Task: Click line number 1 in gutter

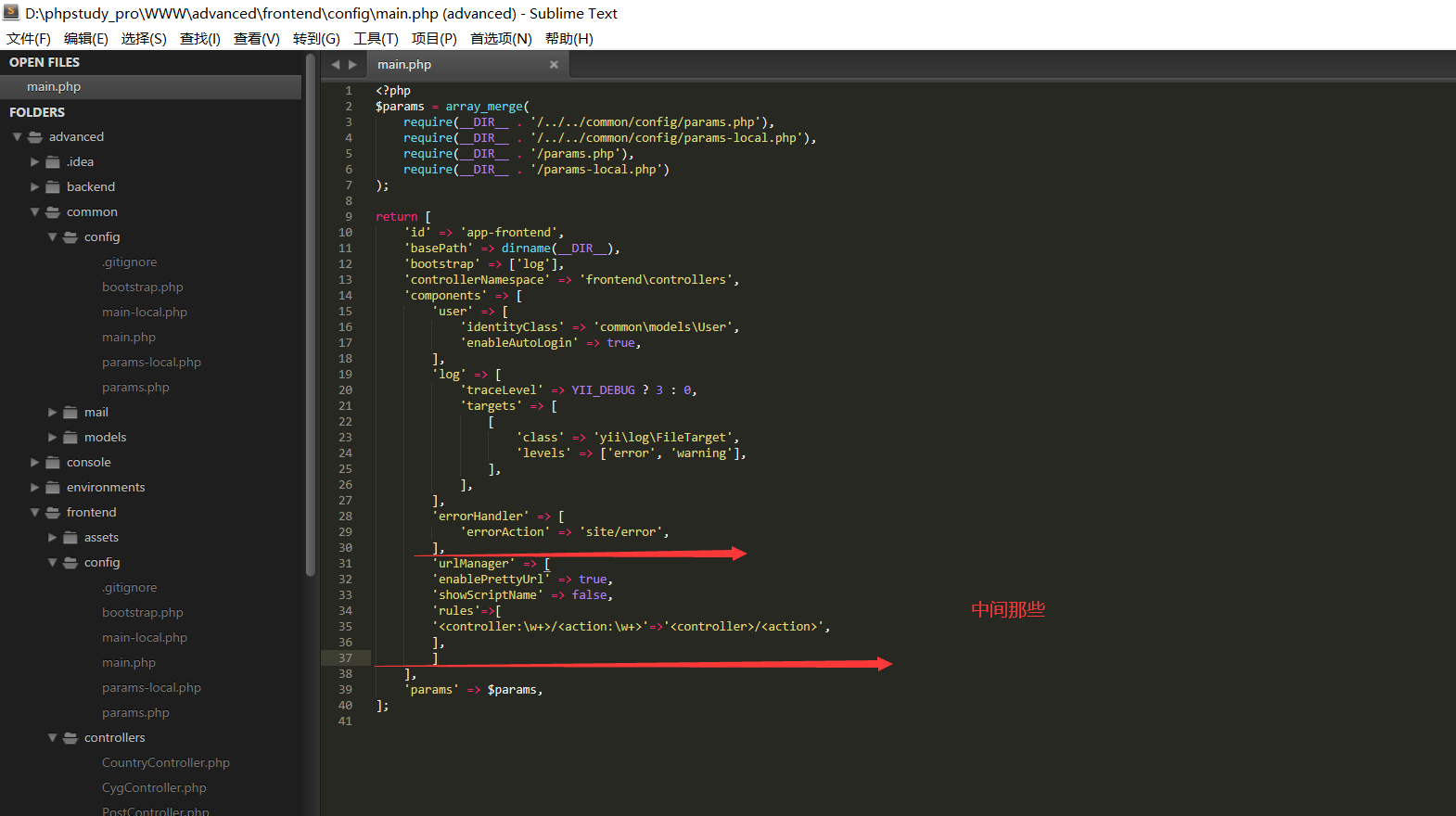Action: click(x=349, y=90)
